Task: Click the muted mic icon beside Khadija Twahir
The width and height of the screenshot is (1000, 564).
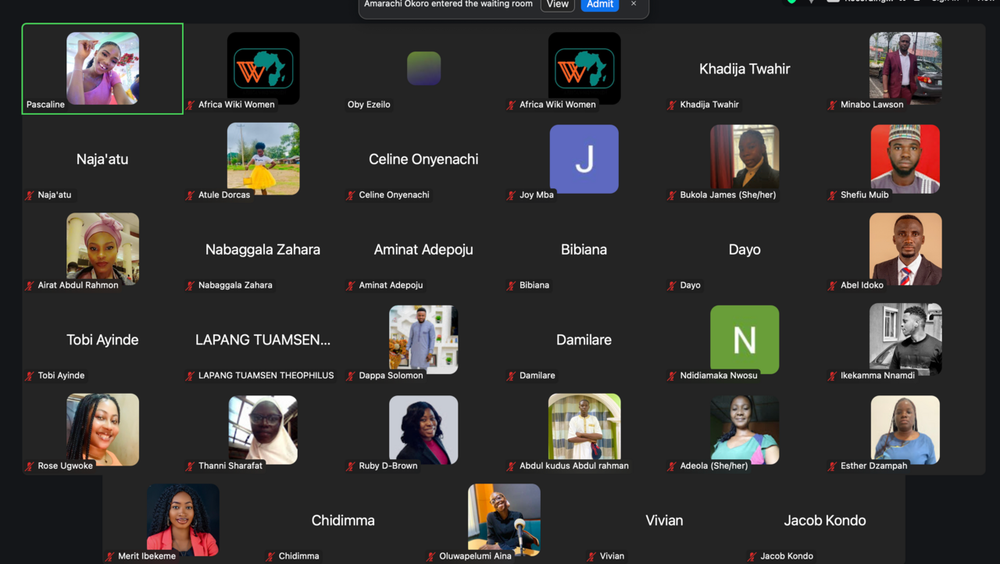Action: tap(672, 105)
